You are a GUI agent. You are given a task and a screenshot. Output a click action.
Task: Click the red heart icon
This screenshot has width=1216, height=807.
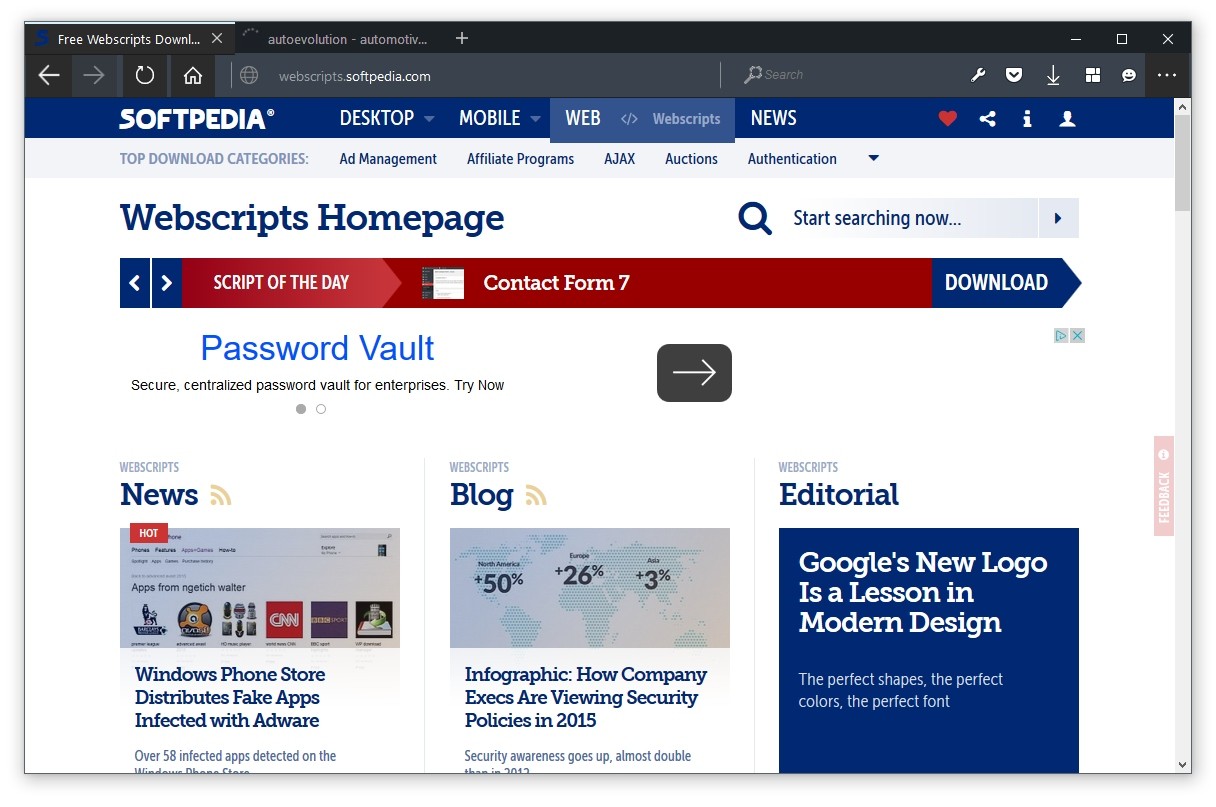[948, 119]
